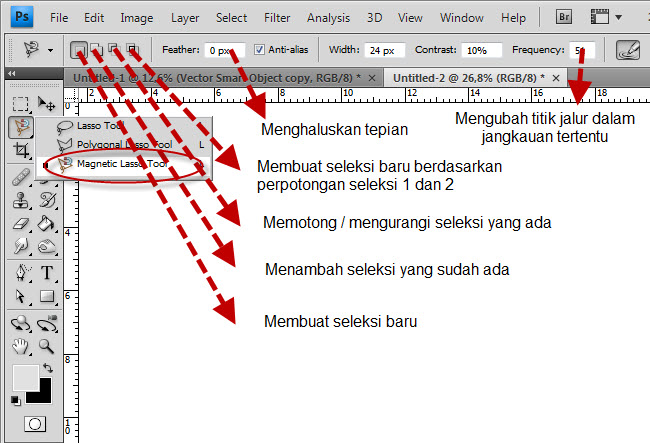Viewport: 650px width, 443px height.
Task: Select the Eraser tool
Action: pyautogui.click(x=21, y=224)
